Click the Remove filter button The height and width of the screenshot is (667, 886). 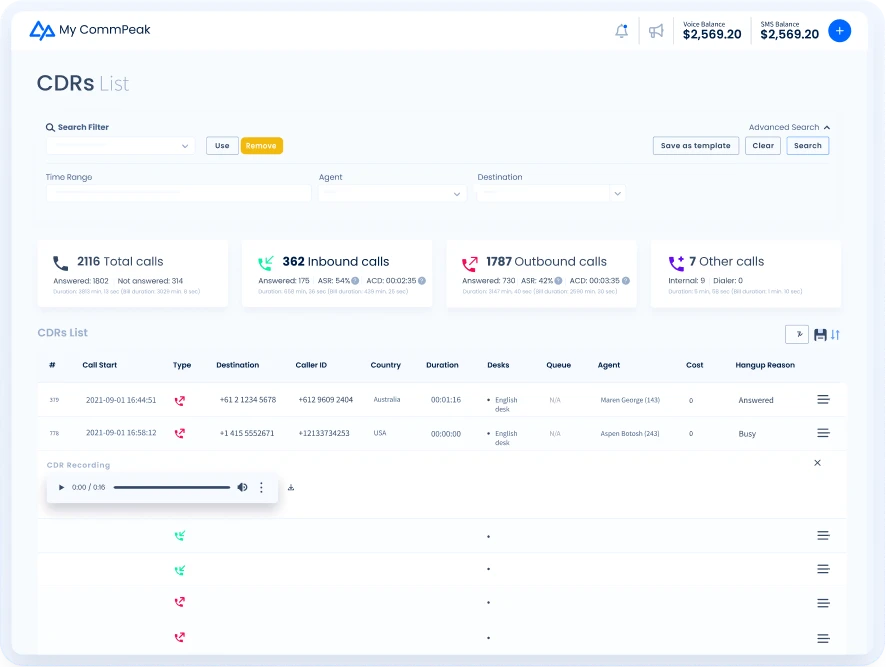click(260, 145)
